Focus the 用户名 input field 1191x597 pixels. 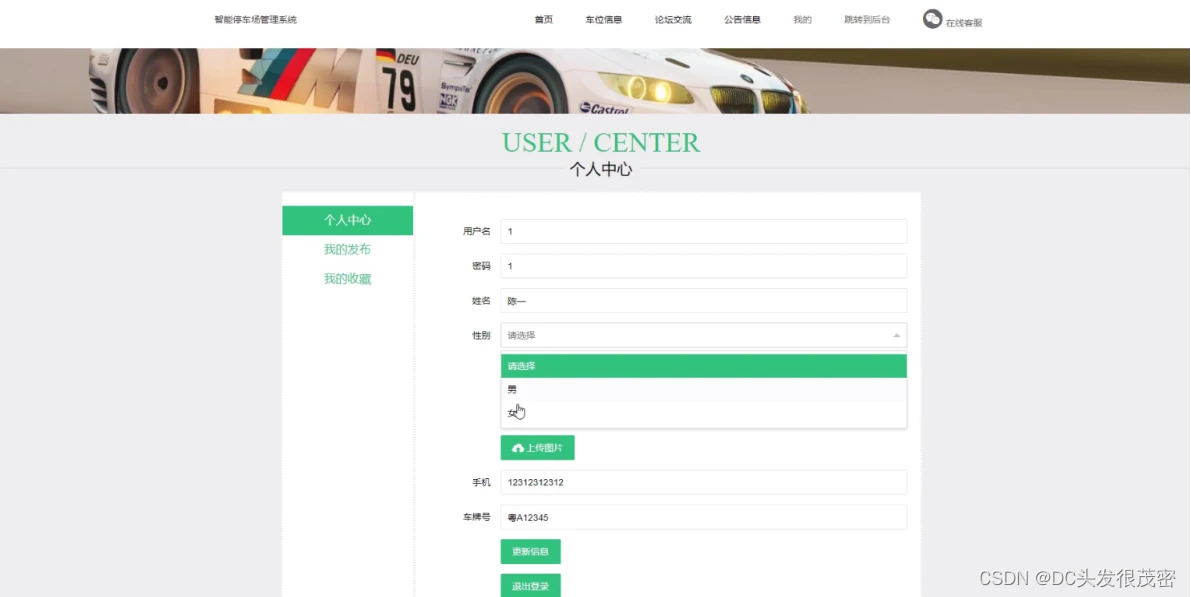tap(703, 232)
